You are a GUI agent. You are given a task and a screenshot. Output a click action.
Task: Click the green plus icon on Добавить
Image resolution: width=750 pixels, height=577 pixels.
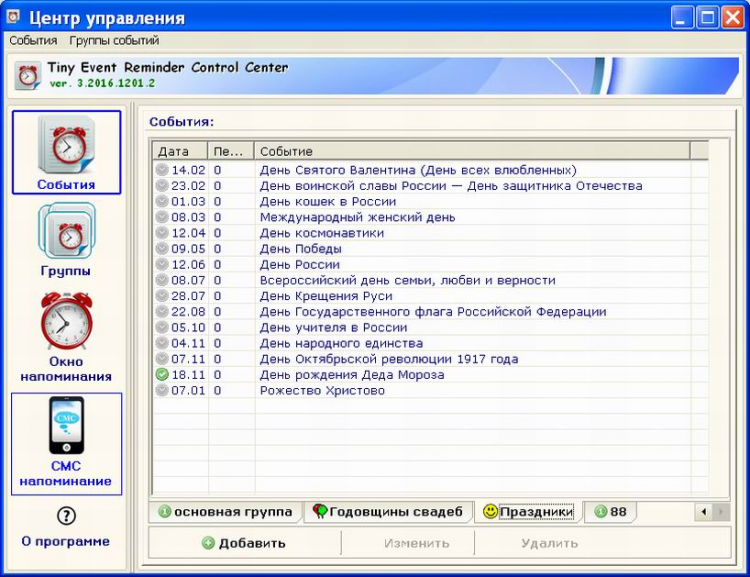pos(208,543)
